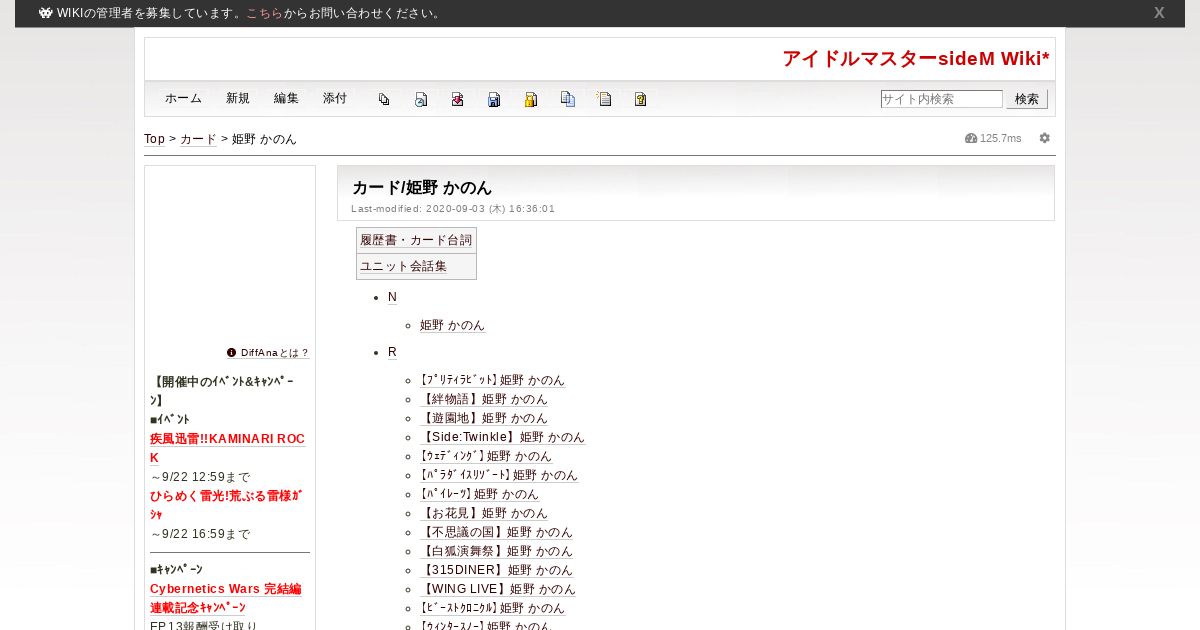Follow the こちら link in the banner
This screenshot has height=630, width=1200.
click(264, 13)
